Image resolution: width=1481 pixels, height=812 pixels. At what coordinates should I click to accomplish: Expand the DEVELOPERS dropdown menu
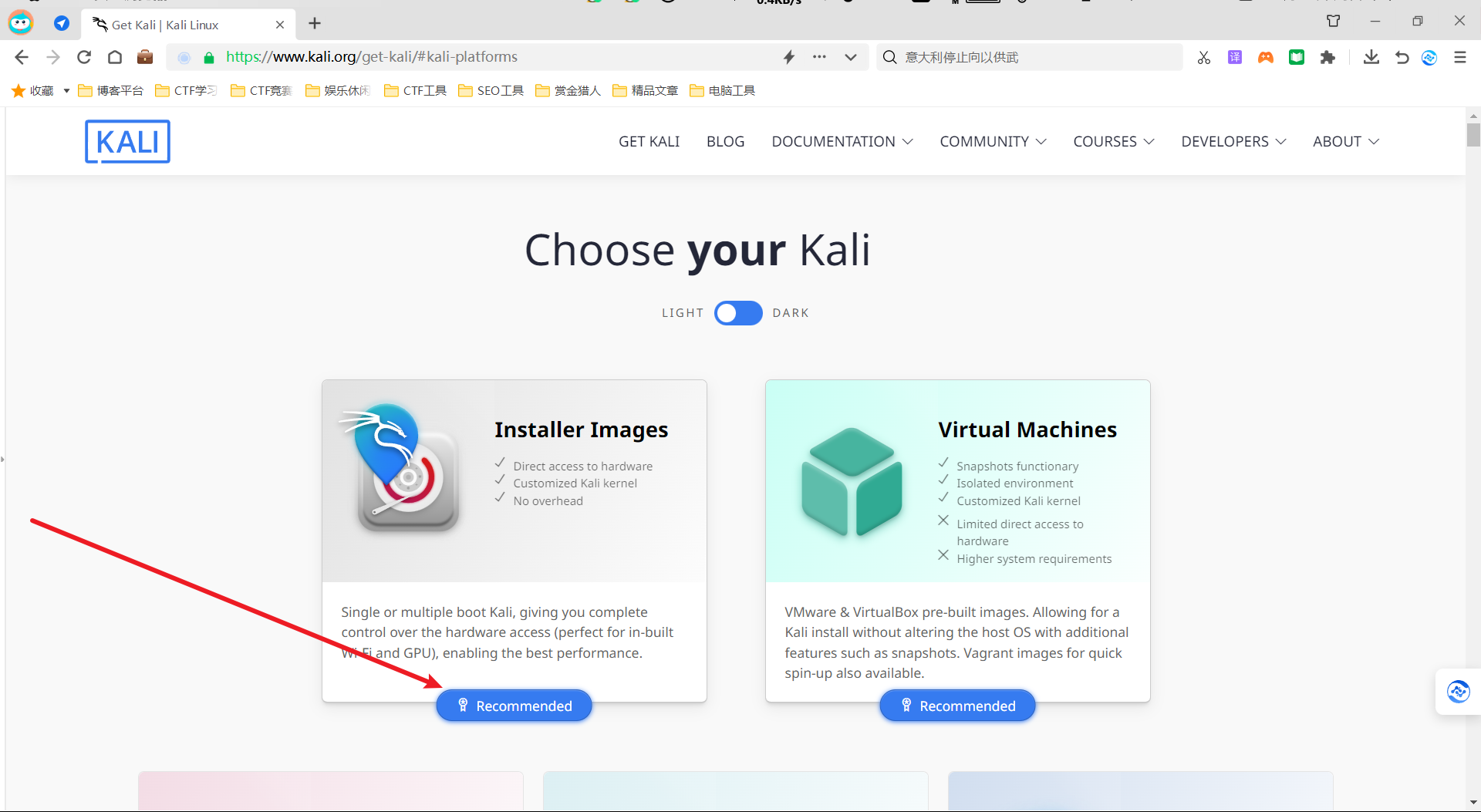1233,142
